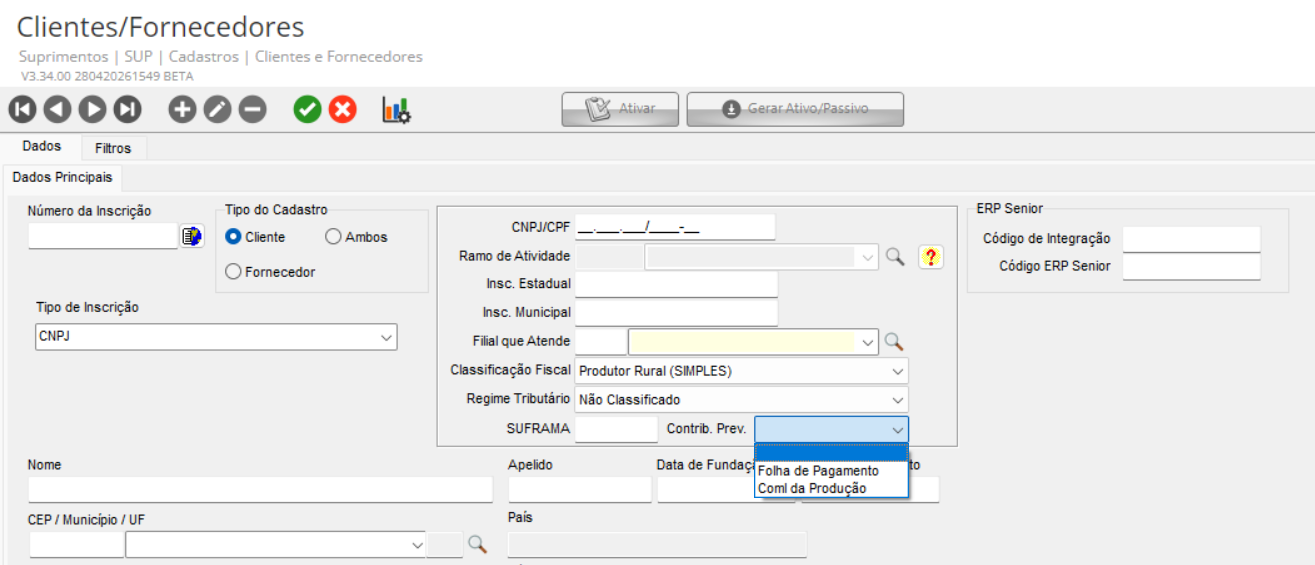This screenshot has height=565, width=1315.
Task: Click the yellow question mark help icon
Action: pos(931,257)
